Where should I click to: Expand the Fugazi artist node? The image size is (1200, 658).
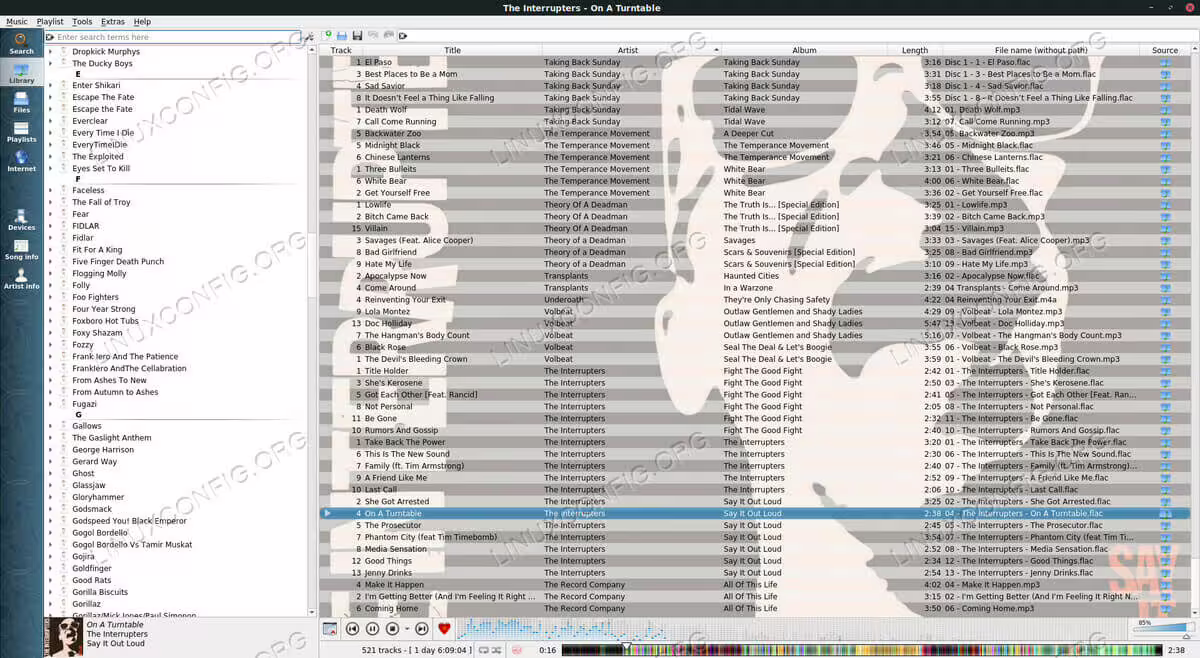[51, 403]
